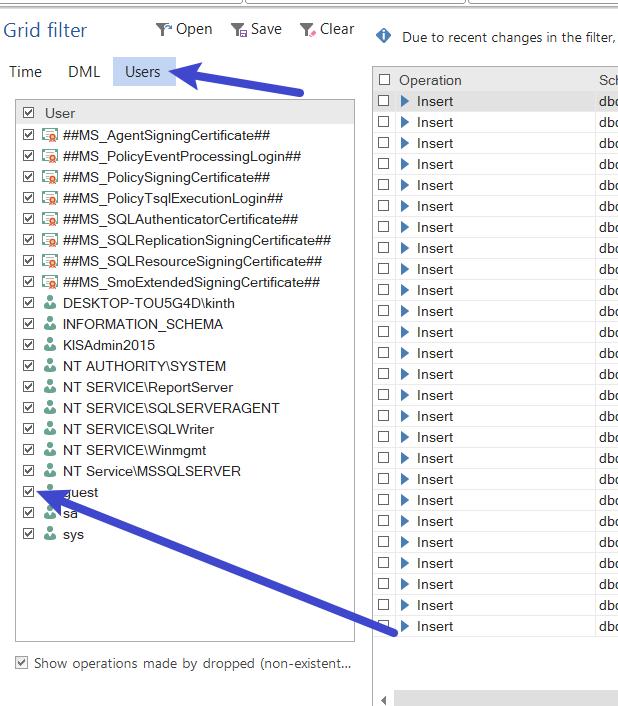Screen dimensions: 618x706
Task: Click the ##MS_SmoExtendedSigningCertificate## certificate icon
Action: click(x=50, y=282)
